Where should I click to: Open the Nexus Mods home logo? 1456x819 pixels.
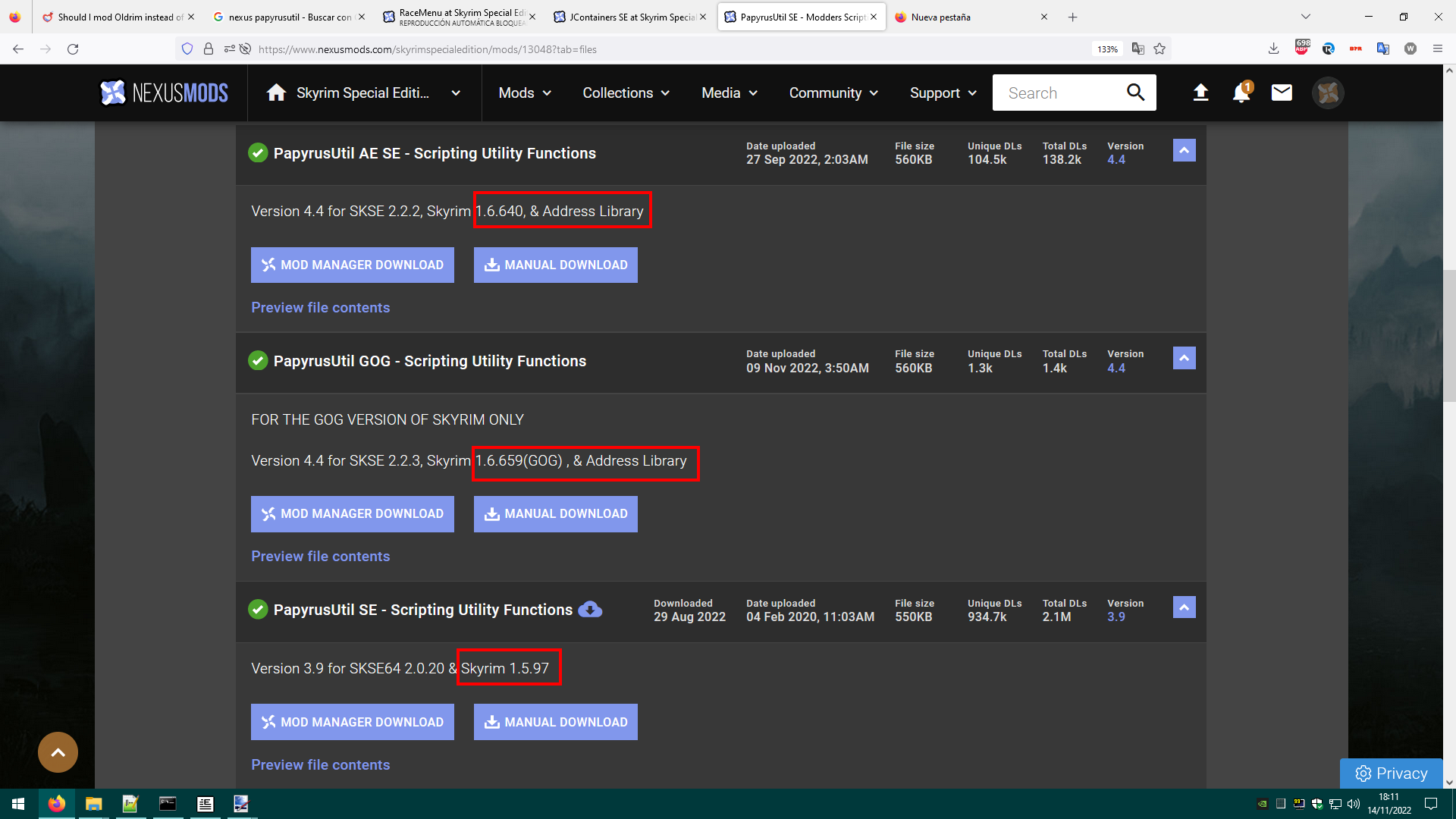[x=164, y=93]
